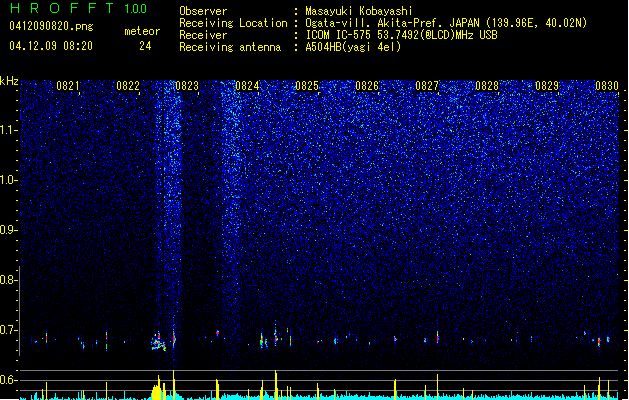Image resolution: width=629 pixels, height=400 pixels.
Task: Click the 0825 time marker
Action: click(x=307, y=86)
